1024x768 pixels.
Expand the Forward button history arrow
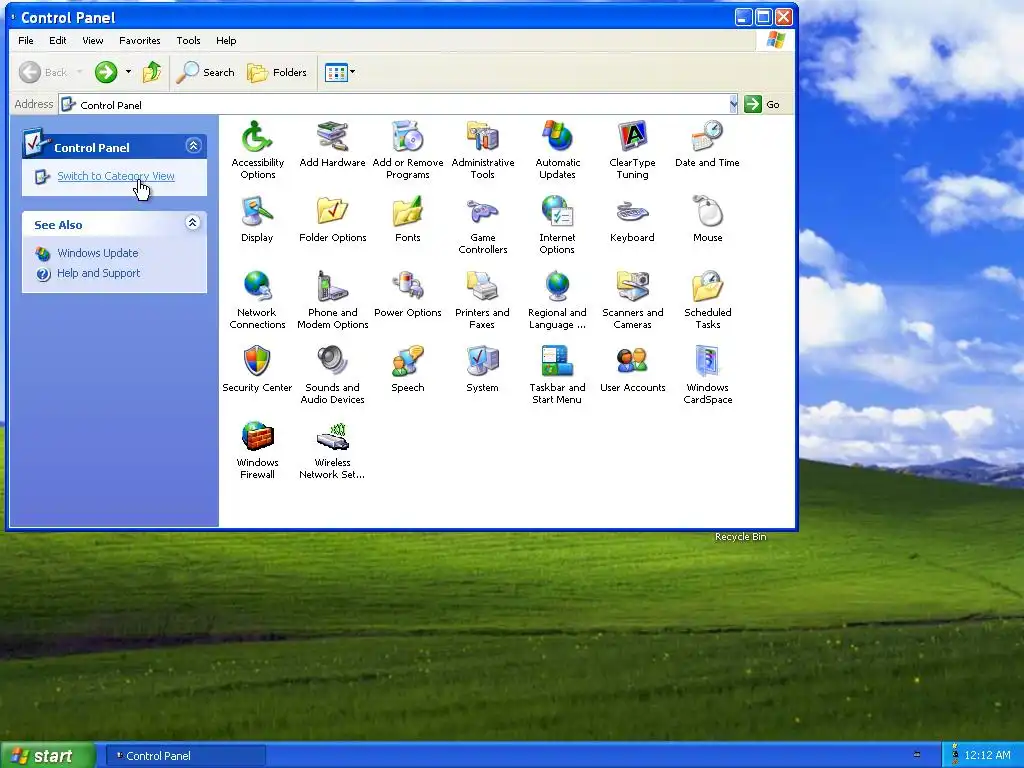click(x=128, y=72)
